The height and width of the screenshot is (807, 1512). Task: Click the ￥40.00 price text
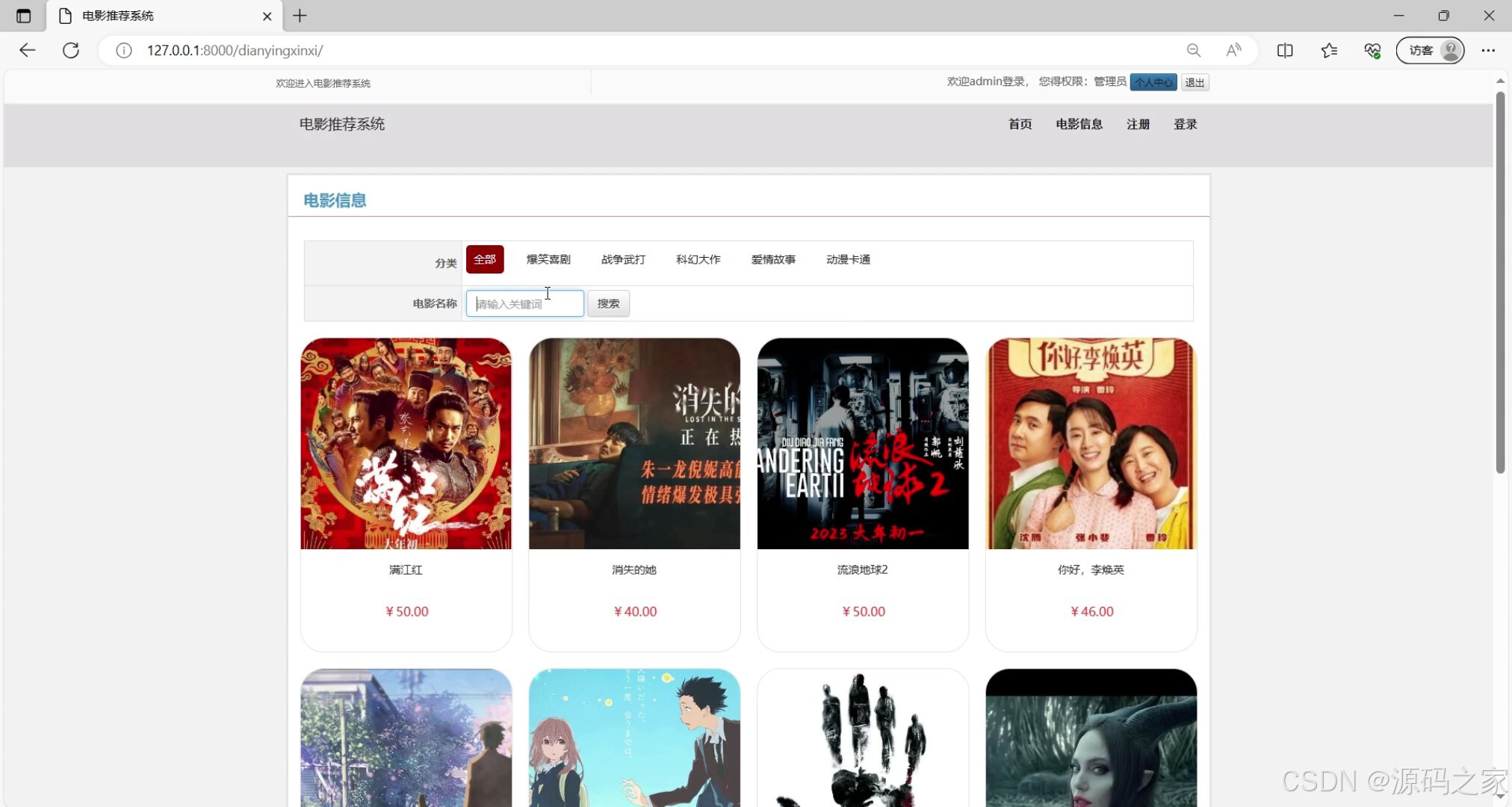click(x=636, y=611)
